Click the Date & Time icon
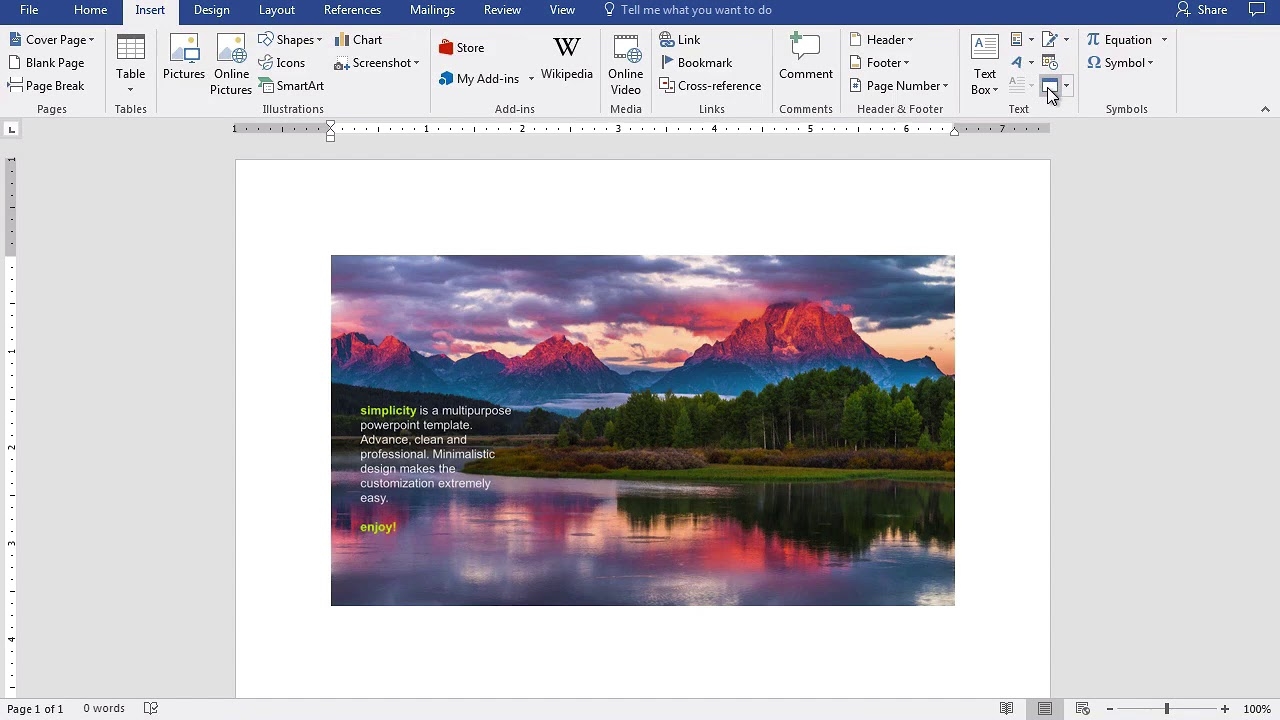Image resolution: width=1280 pixels, height=720 pixels. 1049,63
